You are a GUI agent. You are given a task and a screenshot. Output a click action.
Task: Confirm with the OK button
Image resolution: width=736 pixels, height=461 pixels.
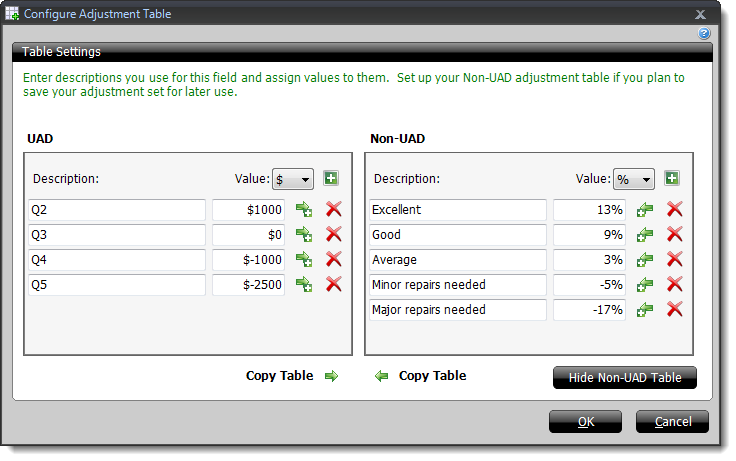585,422
